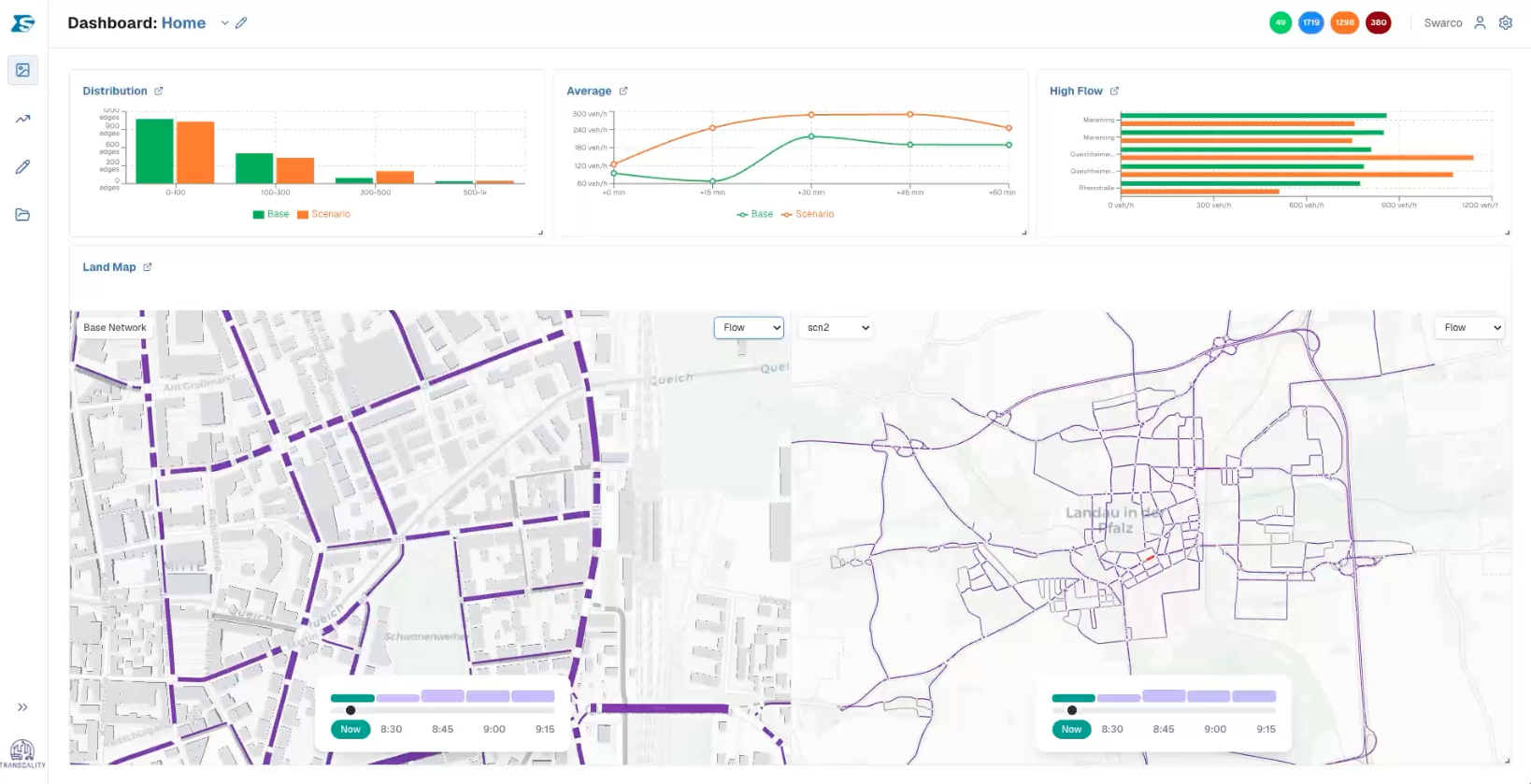Viewport: 1531px width, 784px height.
Task: Open the dashboard selector chevron next to Home
Action: 224,23
